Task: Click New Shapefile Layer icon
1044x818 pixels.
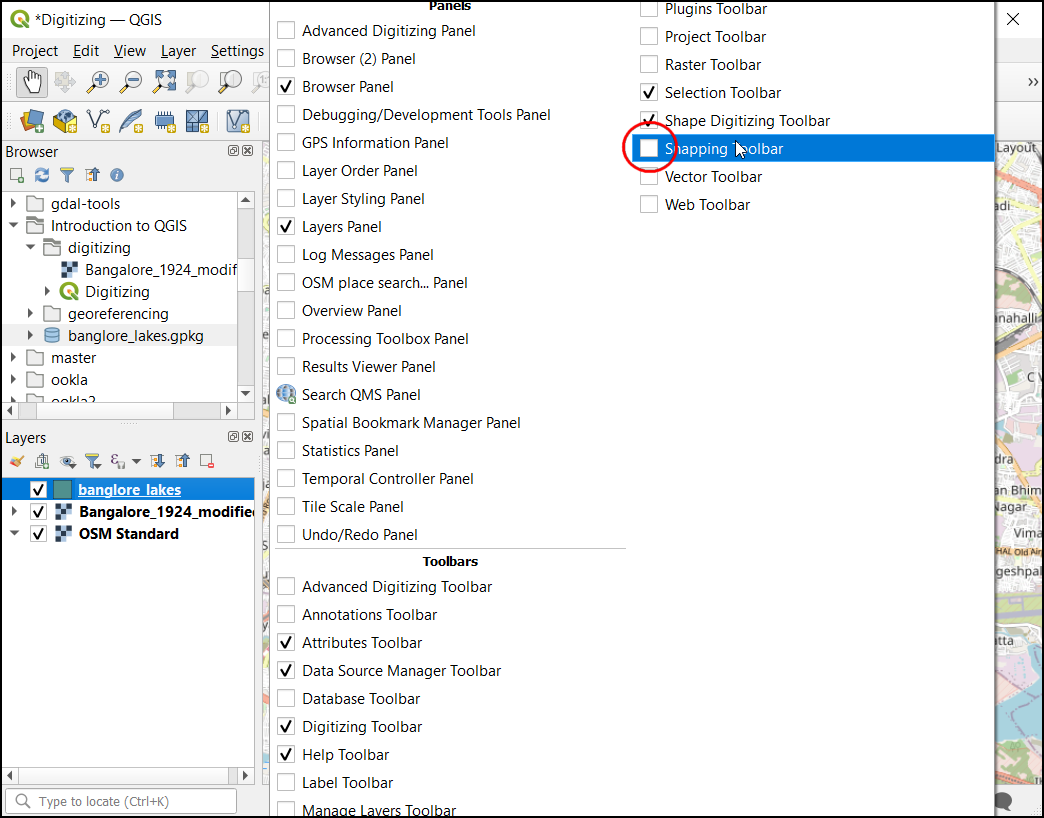Action: [98, 121]
